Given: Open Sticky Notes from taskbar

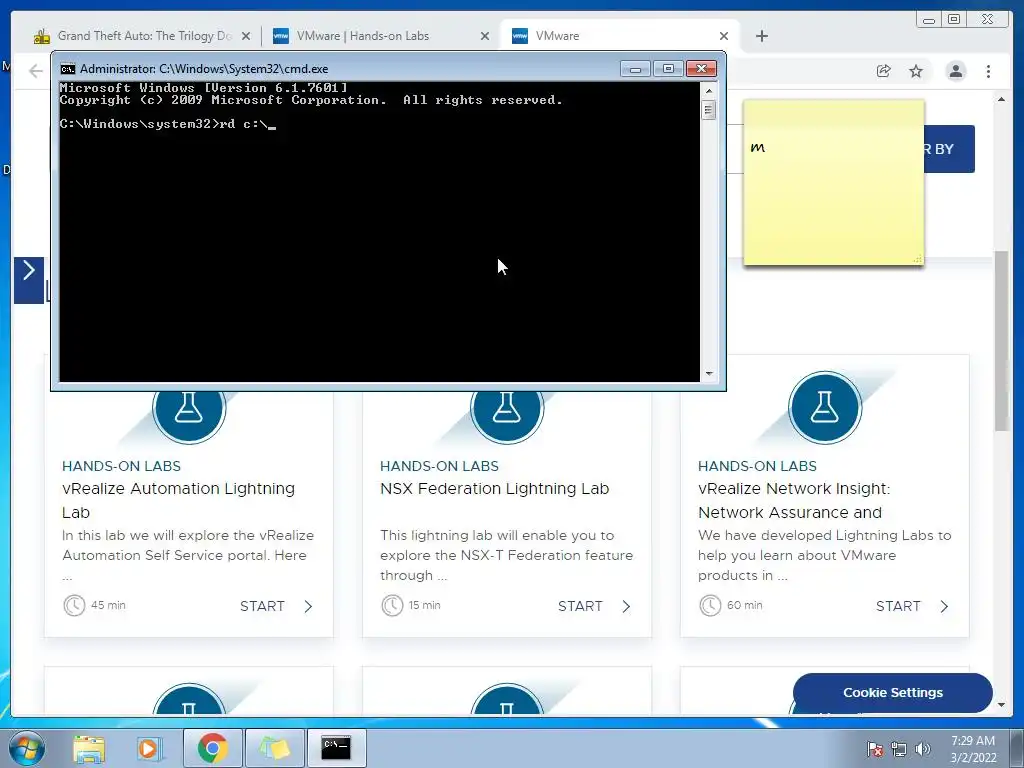Looking at the screenshot, I should [274, 748].
